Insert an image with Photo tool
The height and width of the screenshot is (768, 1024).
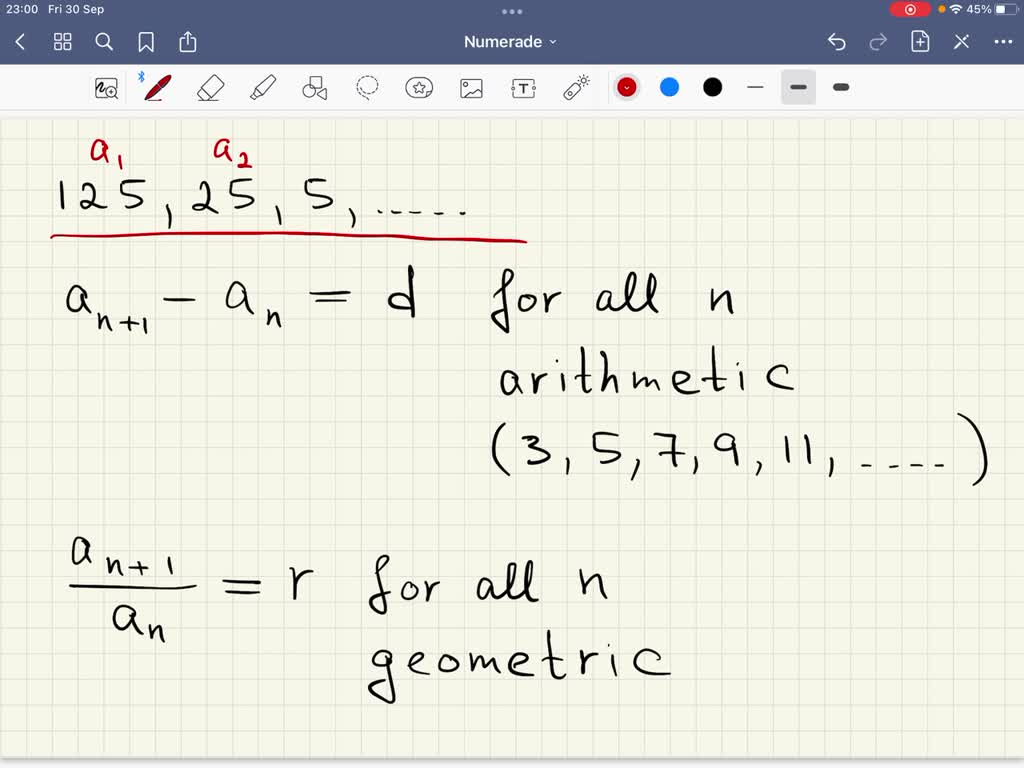point(471,88)
